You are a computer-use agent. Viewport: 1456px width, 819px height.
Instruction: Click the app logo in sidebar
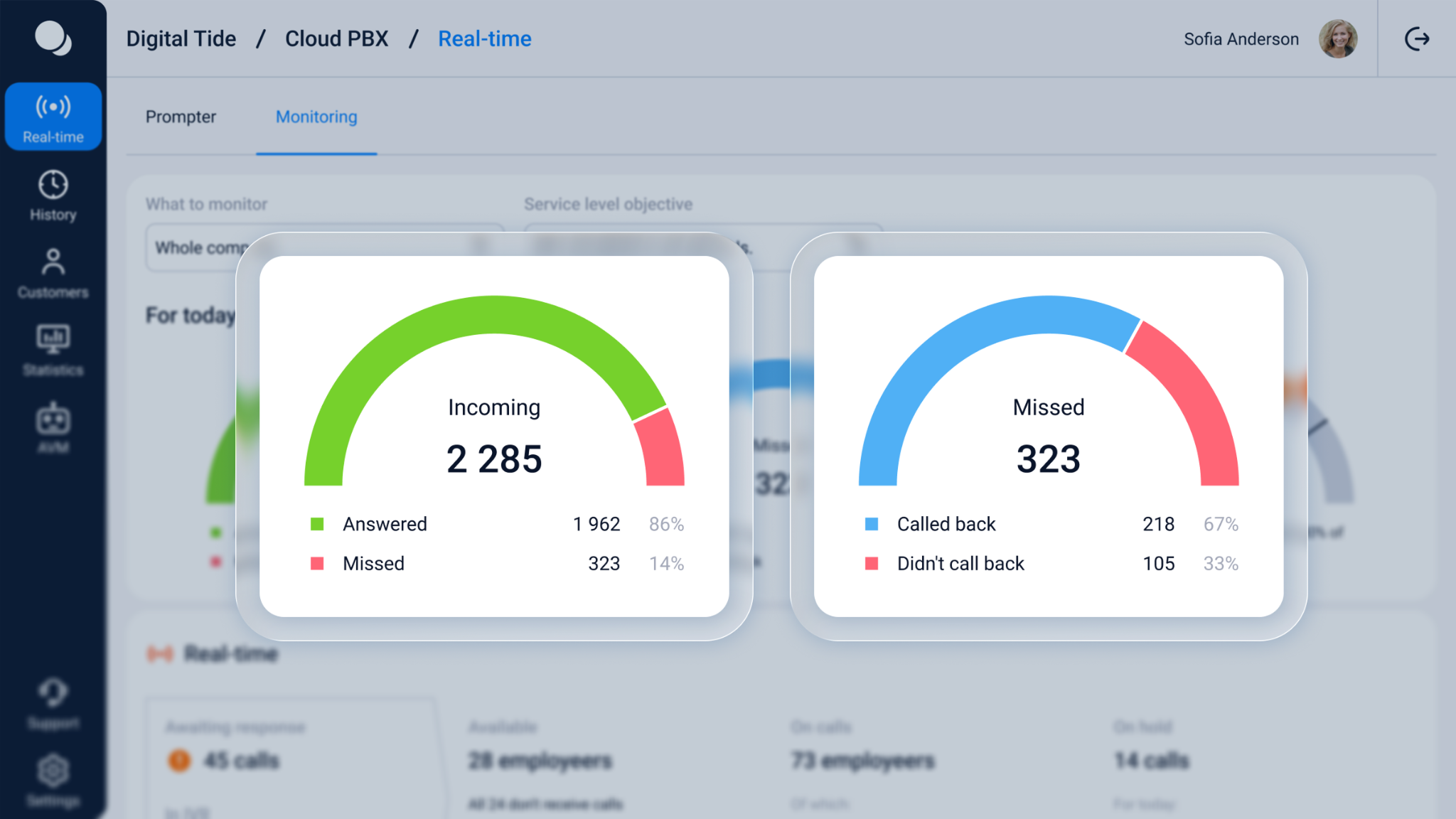(53, 38)
